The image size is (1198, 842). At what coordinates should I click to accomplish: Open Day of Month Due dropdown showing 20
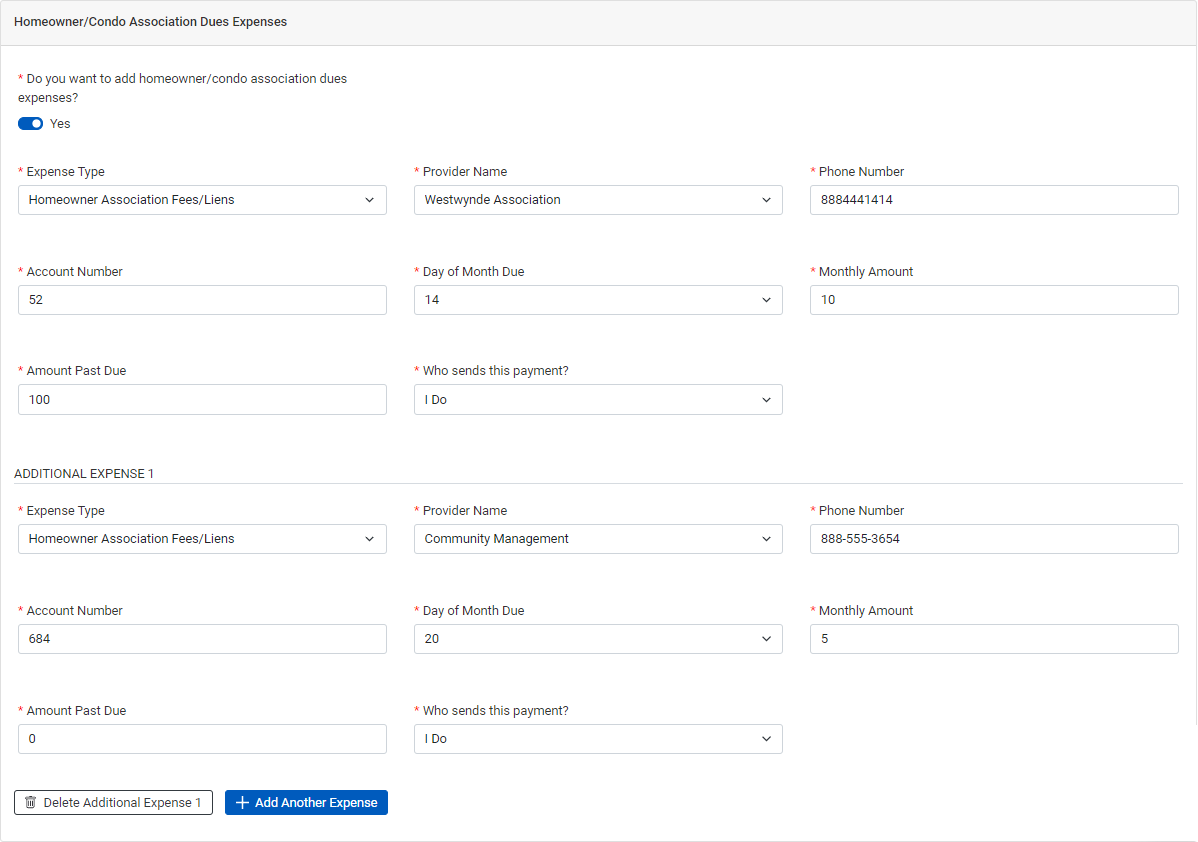(x=598, y=639)
